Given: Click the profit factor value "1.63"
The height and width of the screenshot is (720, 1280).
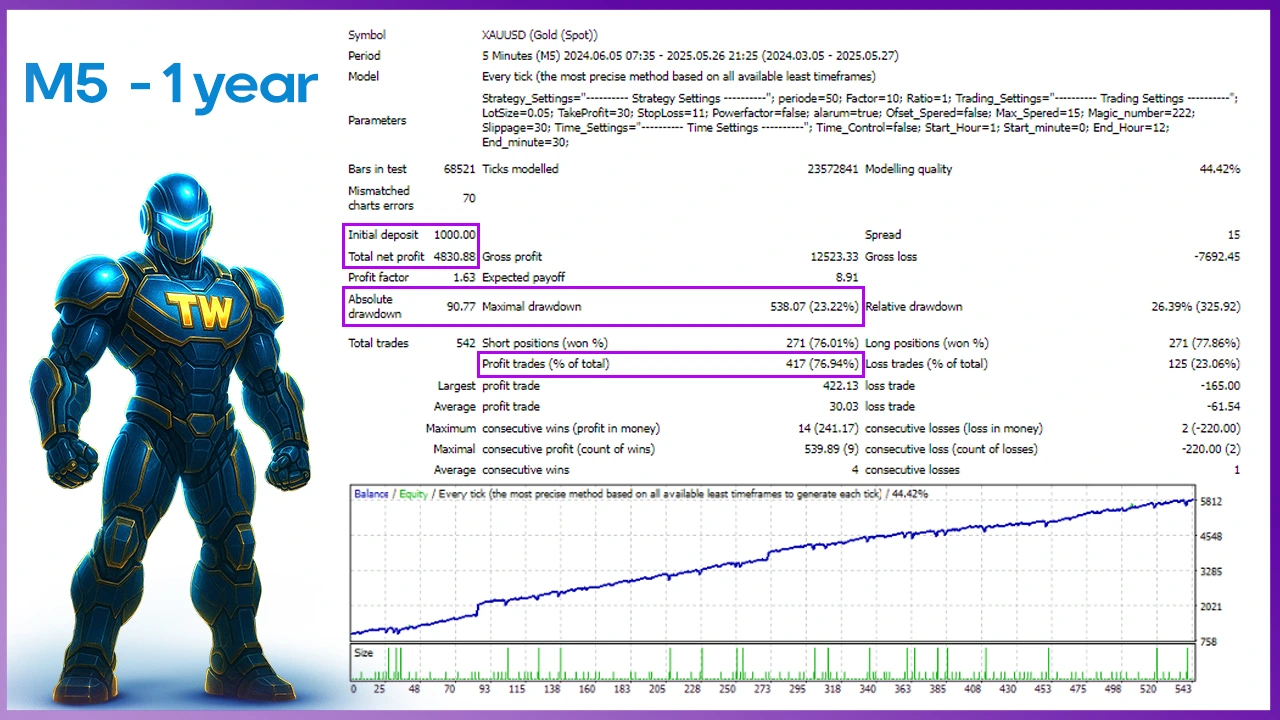Looking at the screenshot, I should [464, 277].
